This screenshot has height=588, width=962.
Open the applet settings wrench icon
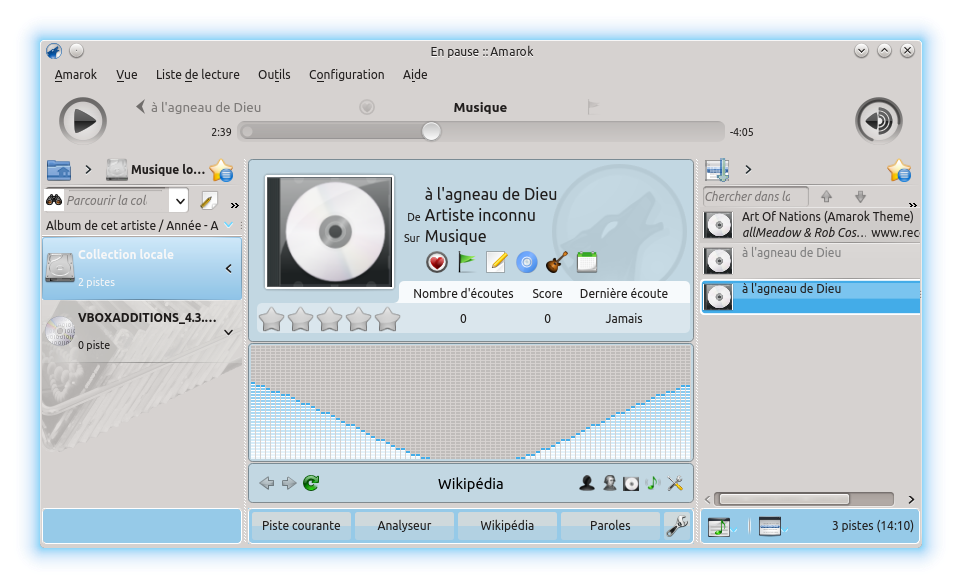[677, 525]
